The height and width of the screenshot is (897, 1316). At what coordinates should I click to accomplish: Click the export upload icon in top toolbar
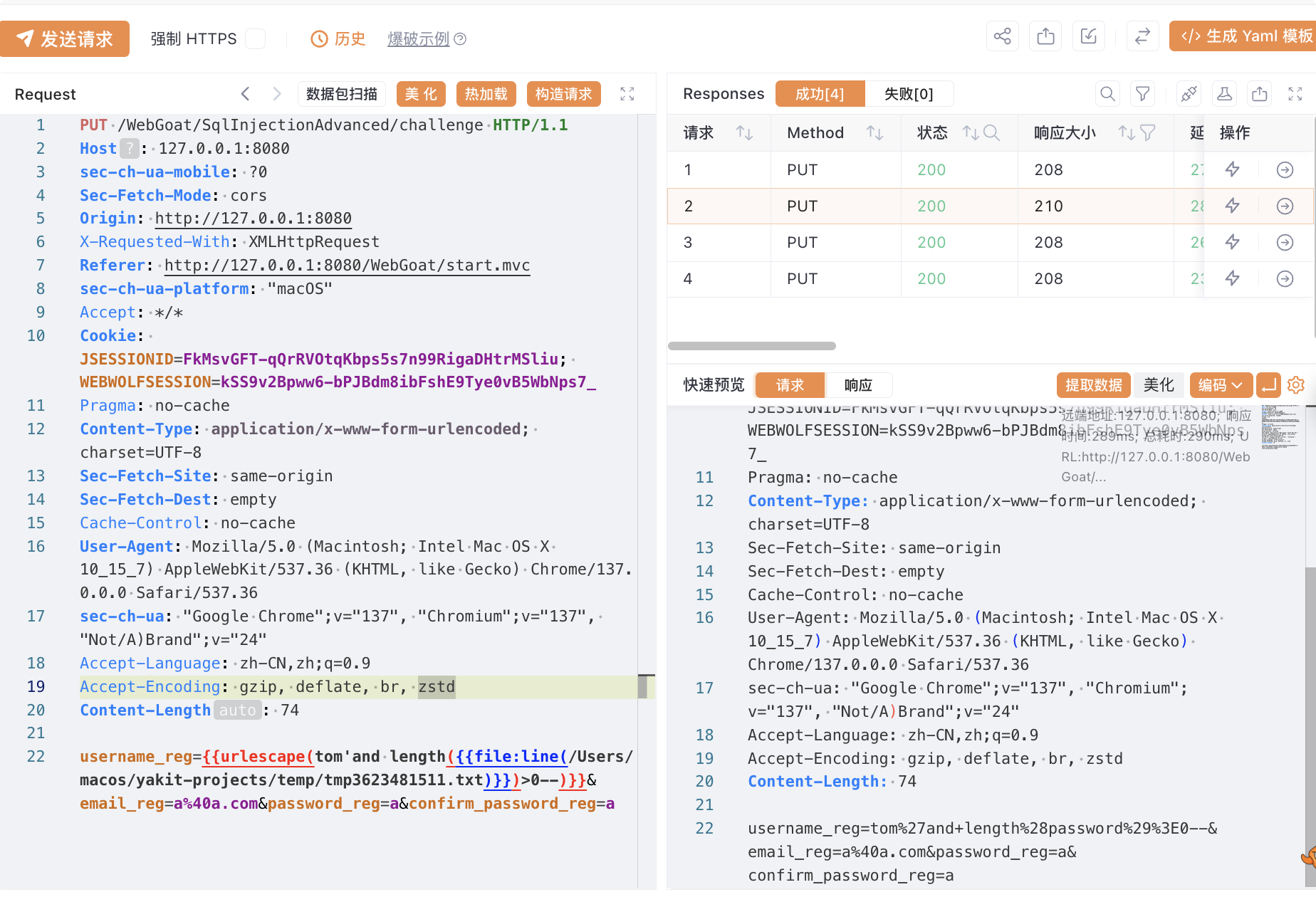click(1046, 36)
